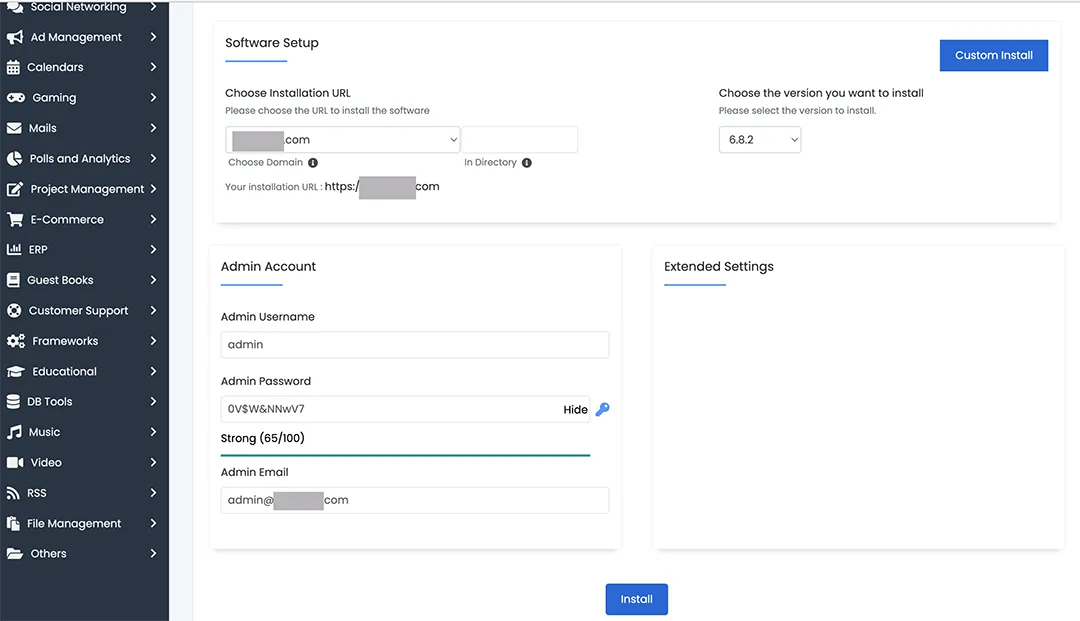
Task: Click the Polls and Analytics pie chart icon
Action: click(x=14, y=158)
